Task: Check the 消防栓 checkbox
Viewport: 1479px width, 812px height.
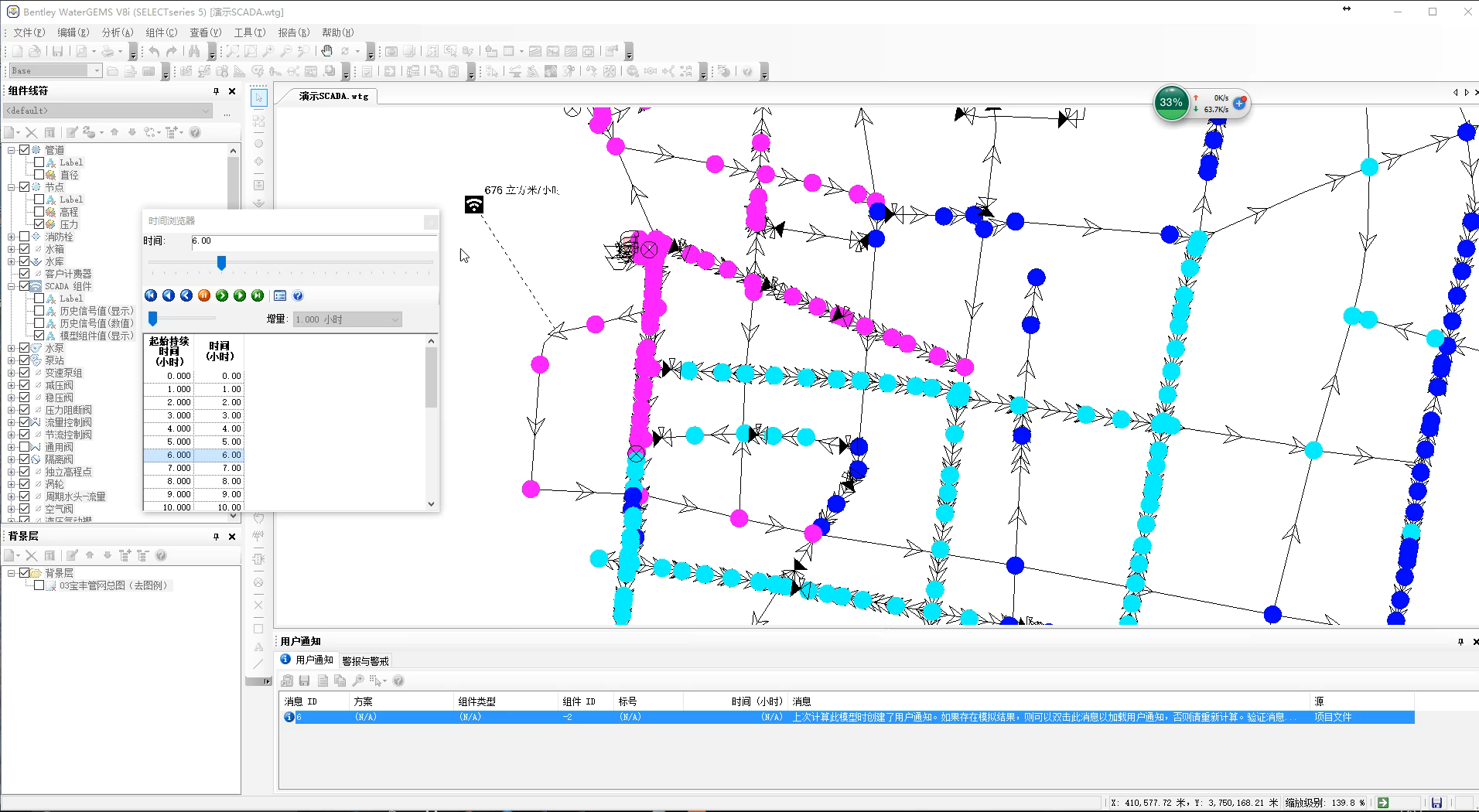Action: tap(25, 237)
